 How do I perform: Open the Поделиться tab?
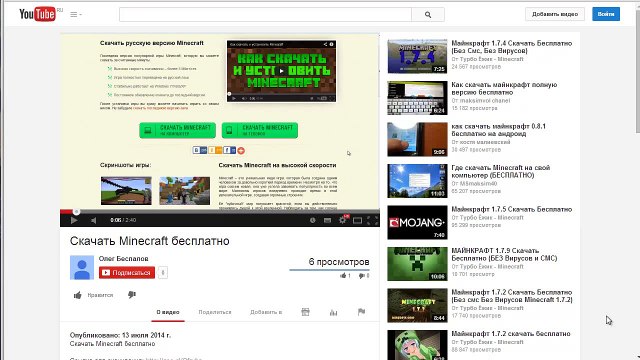(x=215, y=312)
